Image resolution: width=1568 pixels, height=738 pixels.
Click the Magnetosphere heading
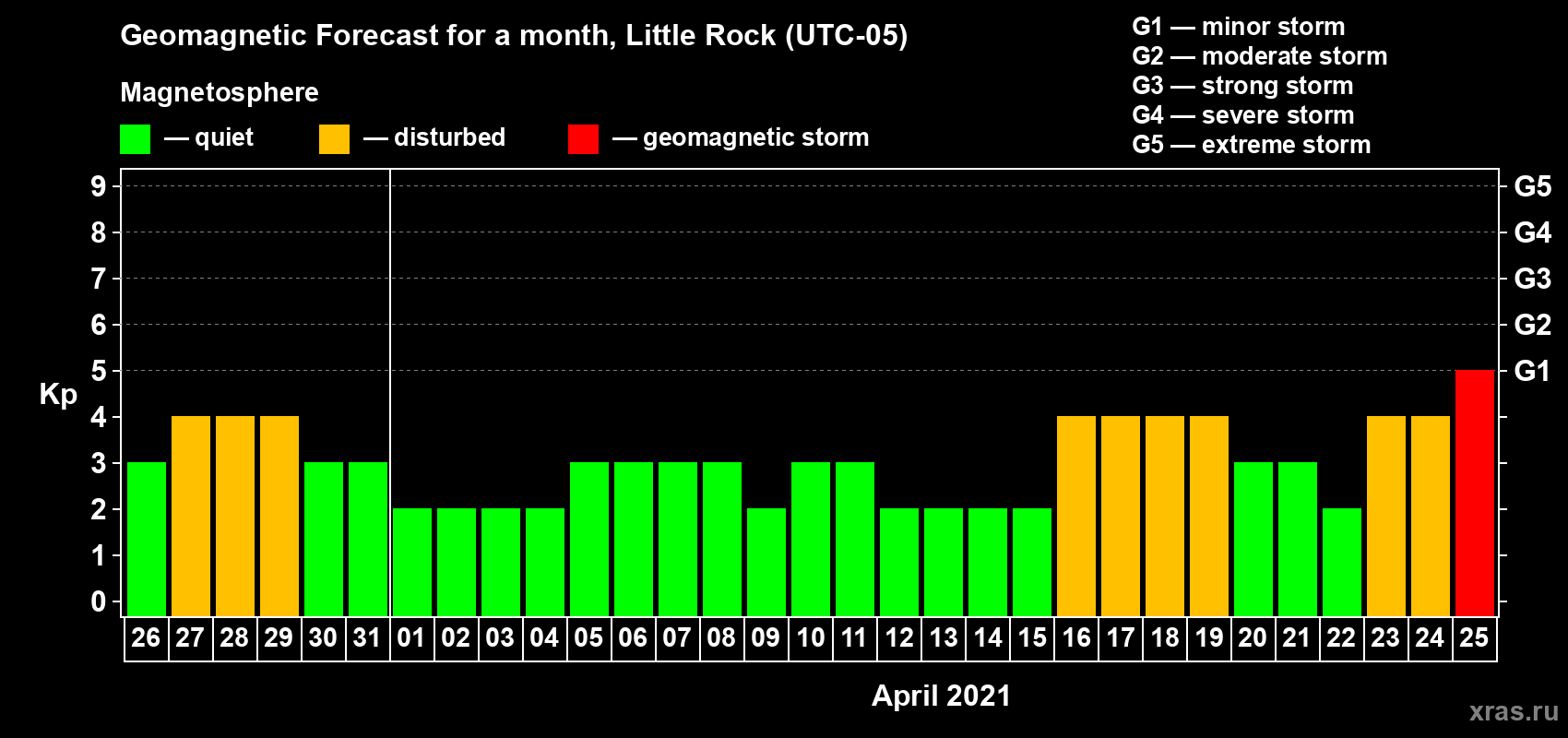pyautogui.click(x=220, y=92)
